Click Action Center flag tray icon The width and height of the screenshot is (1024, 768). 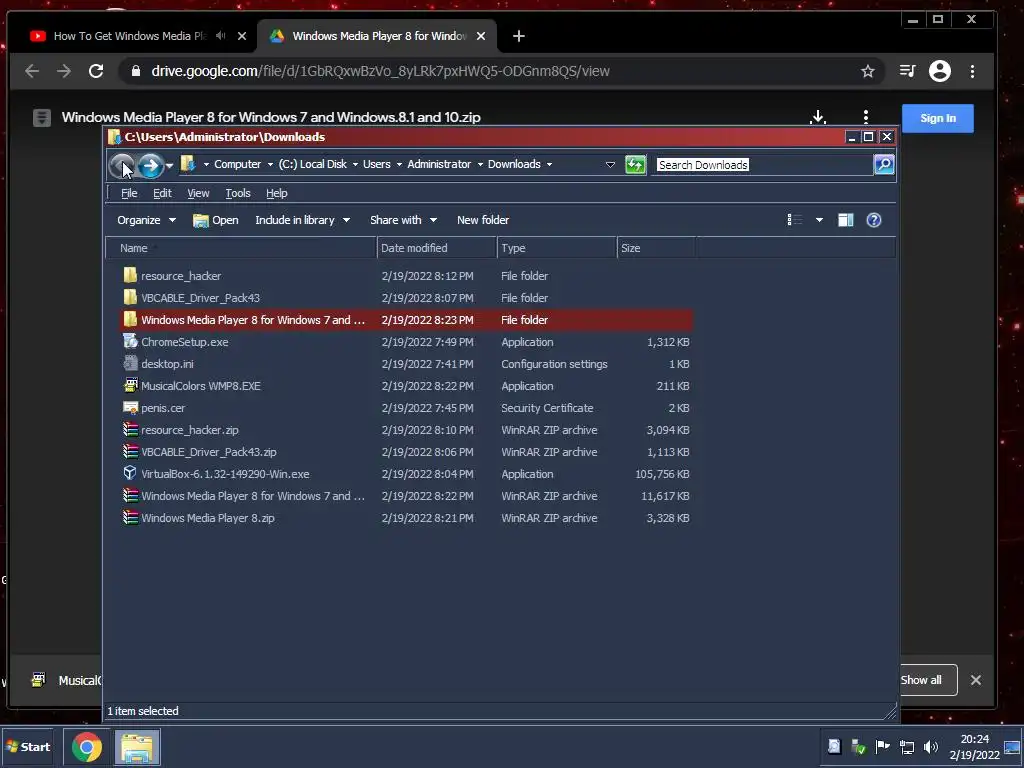(882, 746)
